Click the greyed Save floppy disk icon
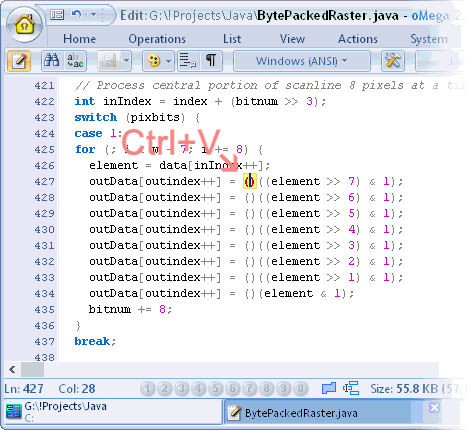Viewport: 470px width, 430px height. pos(110,61)
